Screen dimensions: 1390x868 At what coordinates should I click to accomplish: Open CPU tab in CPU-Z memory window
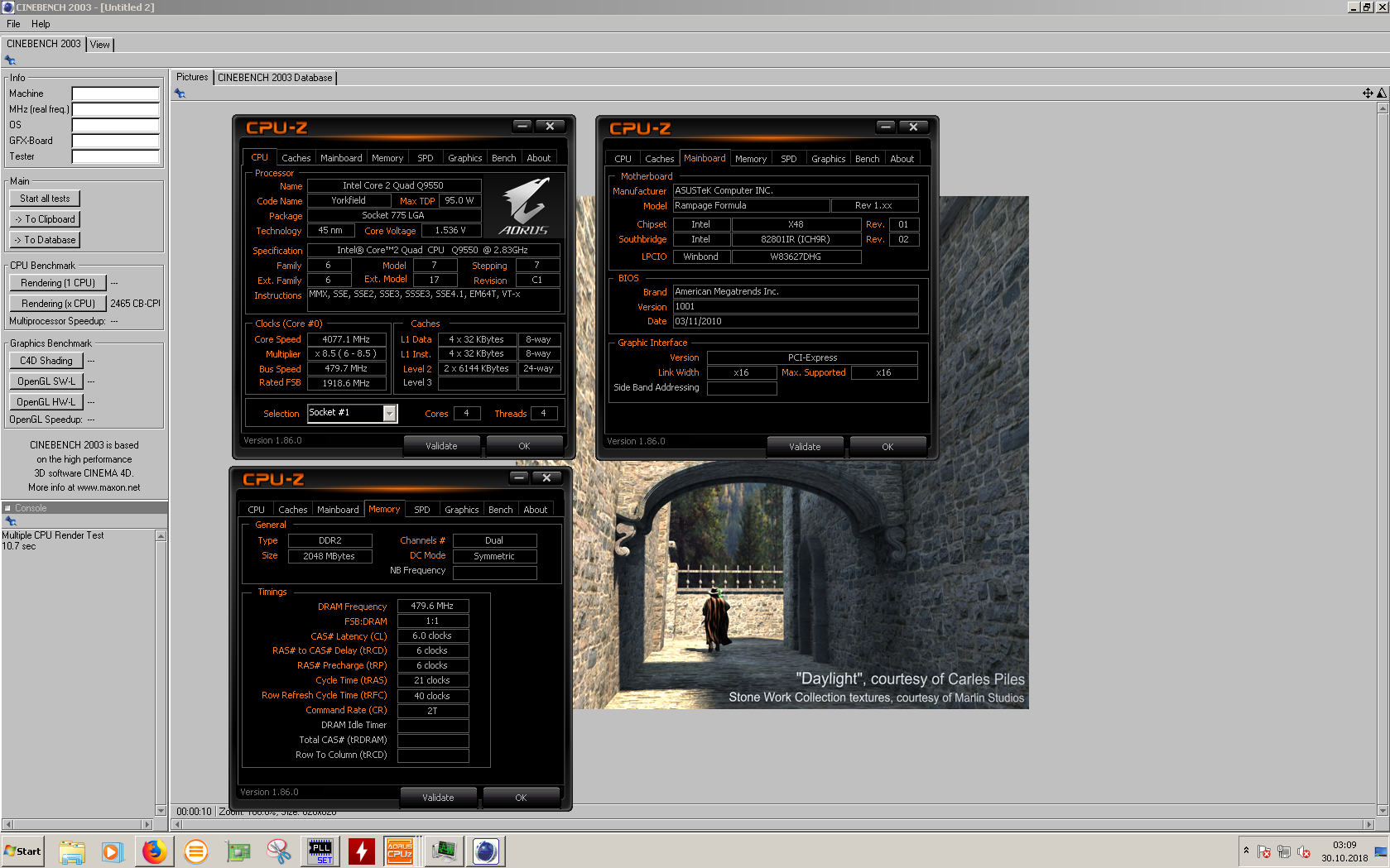coord(257,510)
